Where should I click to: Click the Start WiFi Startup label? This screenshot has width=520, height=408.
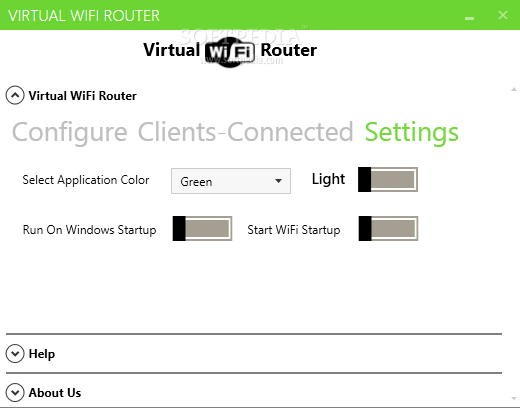294,230
